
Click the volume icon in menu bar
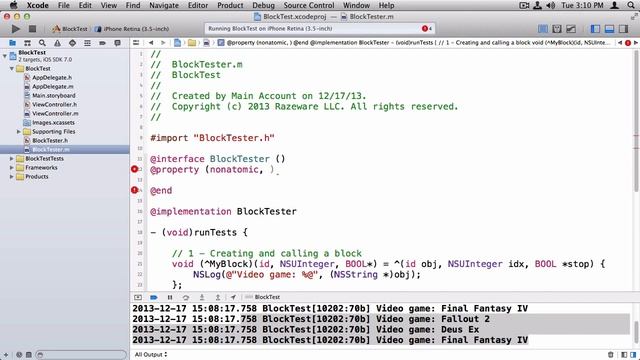[551, 5]
